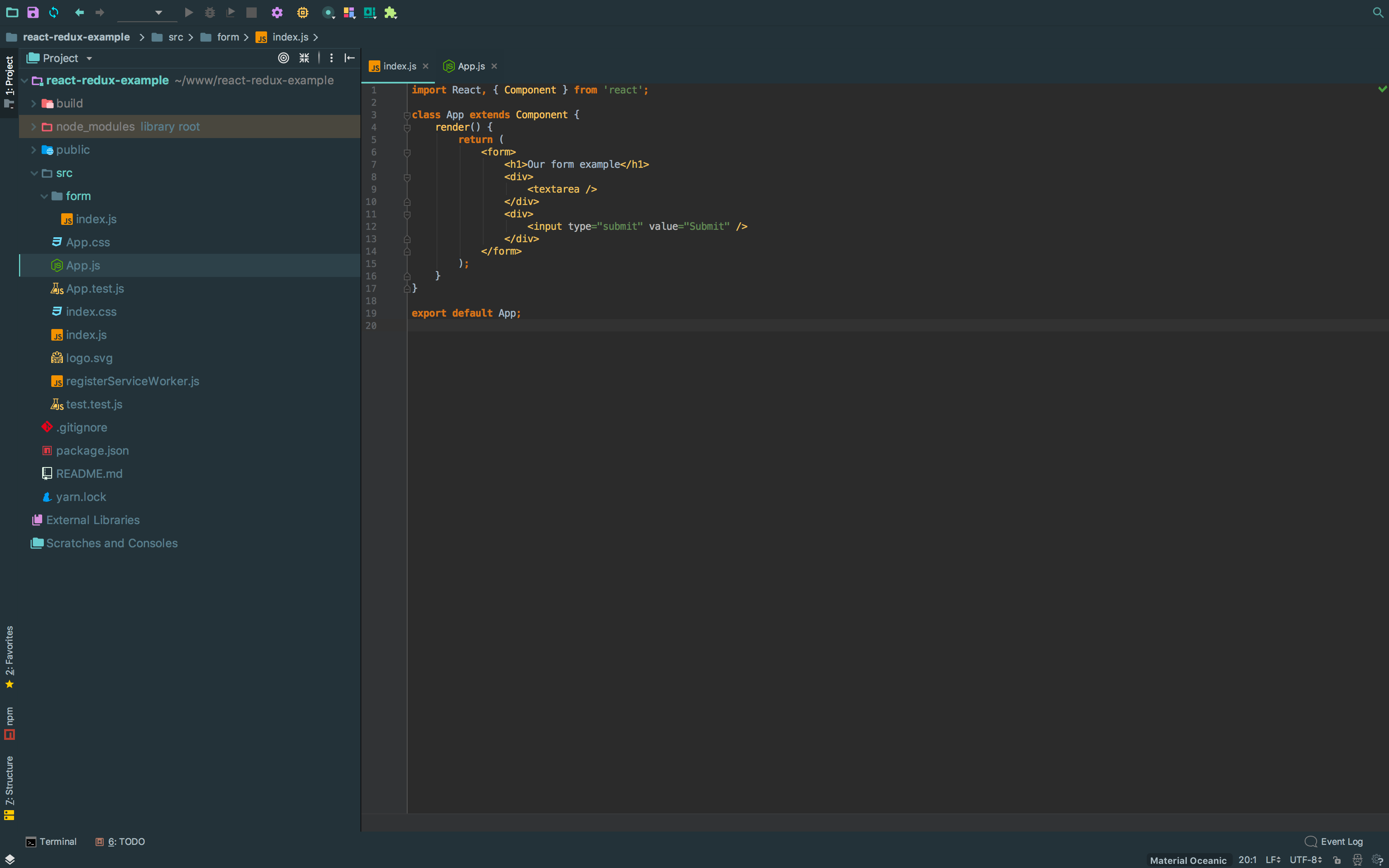Collapse the src folder tree node

[34, 173]
